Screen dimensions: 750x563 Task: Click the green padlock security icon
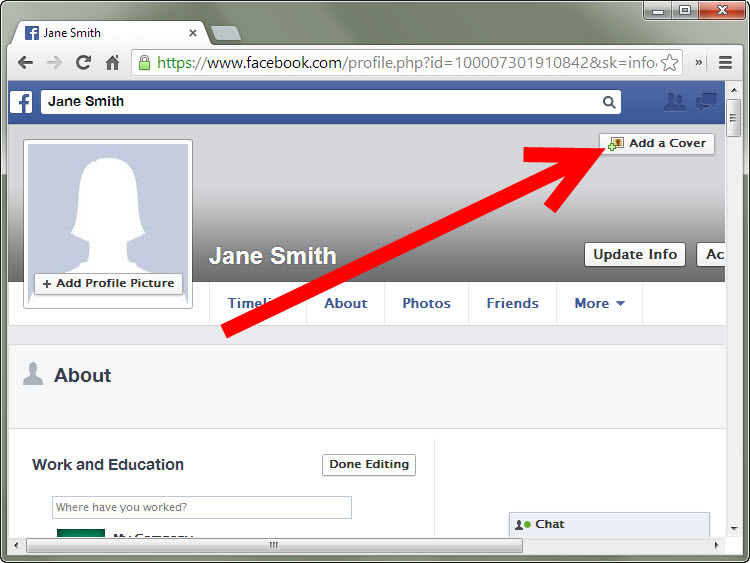tap(144, 63)
